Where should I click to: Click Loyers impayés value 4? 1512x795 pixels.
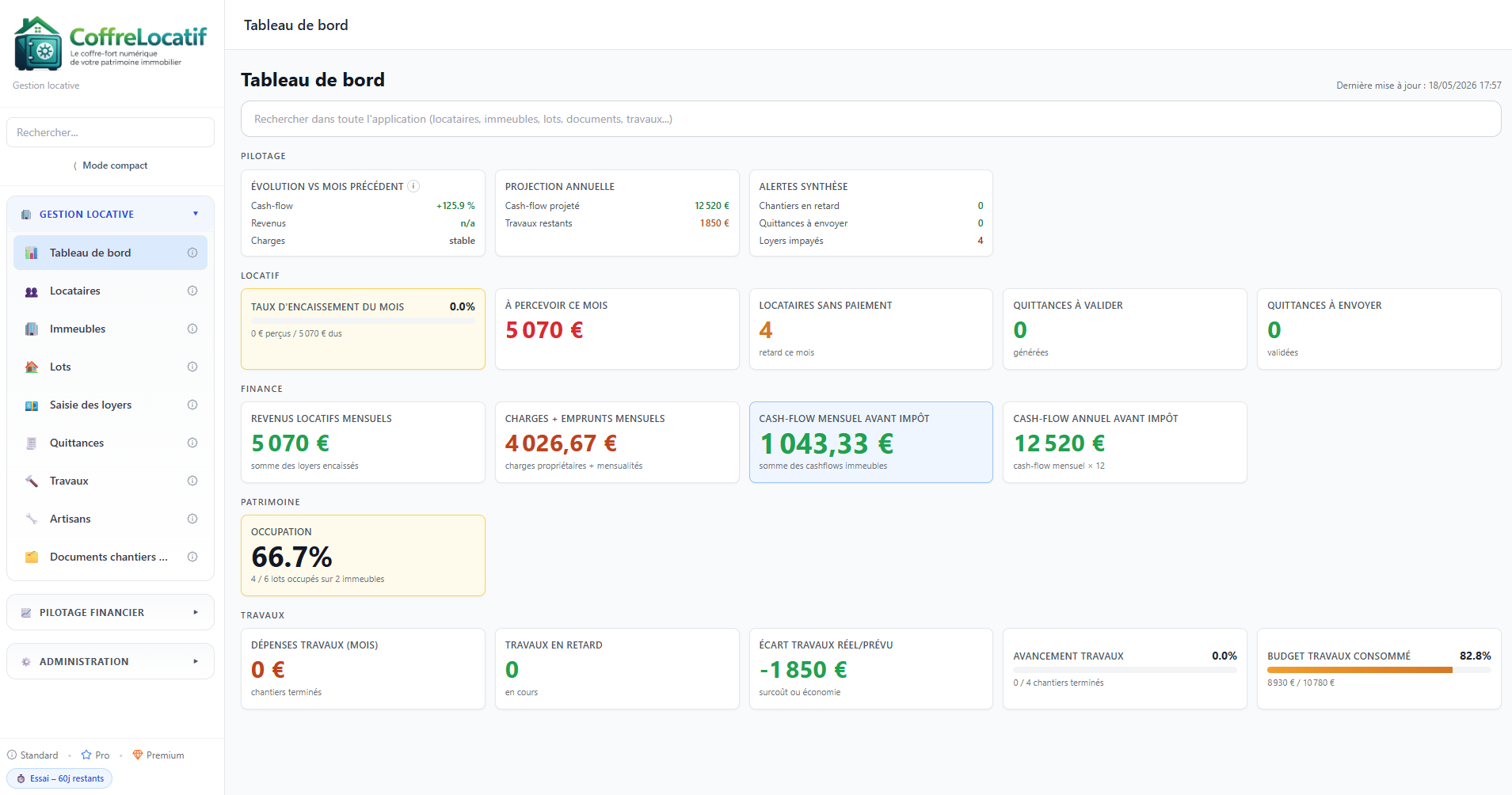pos(980,241)
